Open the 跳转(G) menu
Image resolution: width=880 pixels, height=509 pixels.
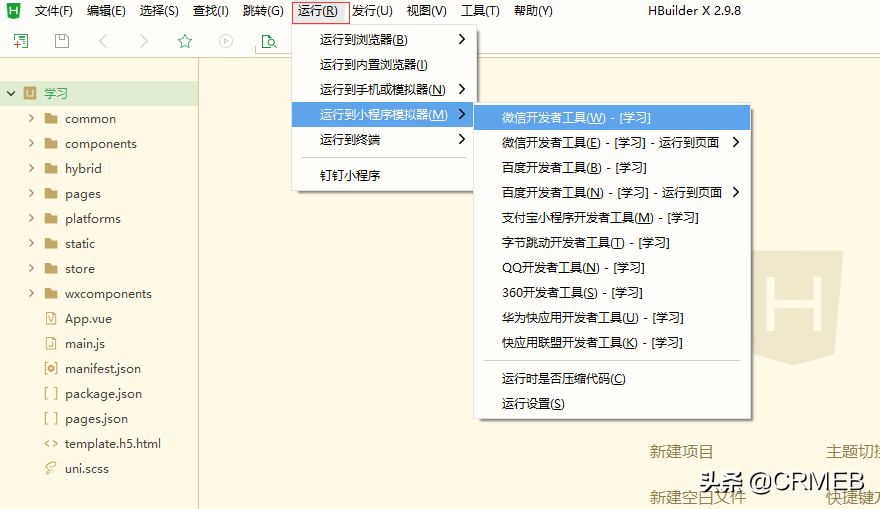(263, 11)
